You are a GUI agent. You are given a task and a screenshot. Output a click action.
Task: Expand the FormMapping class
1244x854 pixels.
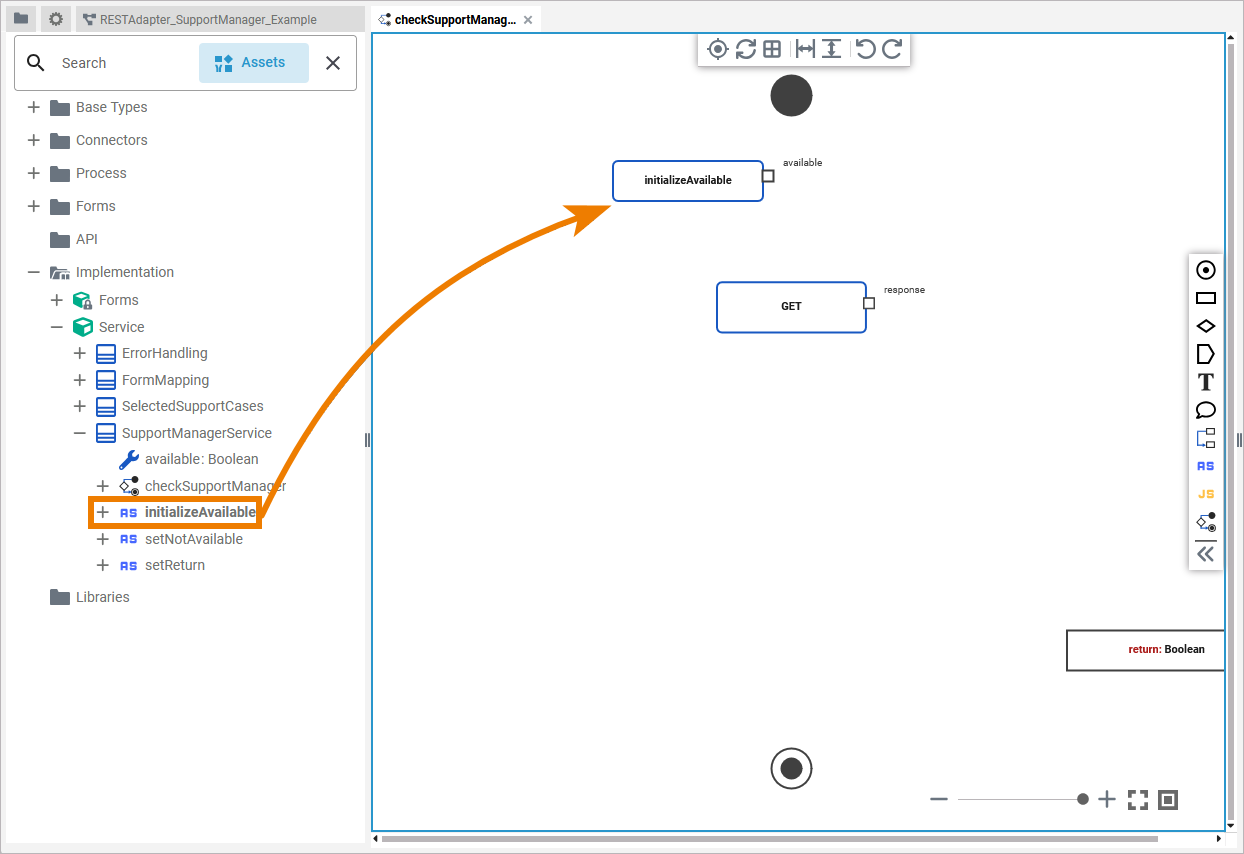pyautogui.click(x=80, y=380)
